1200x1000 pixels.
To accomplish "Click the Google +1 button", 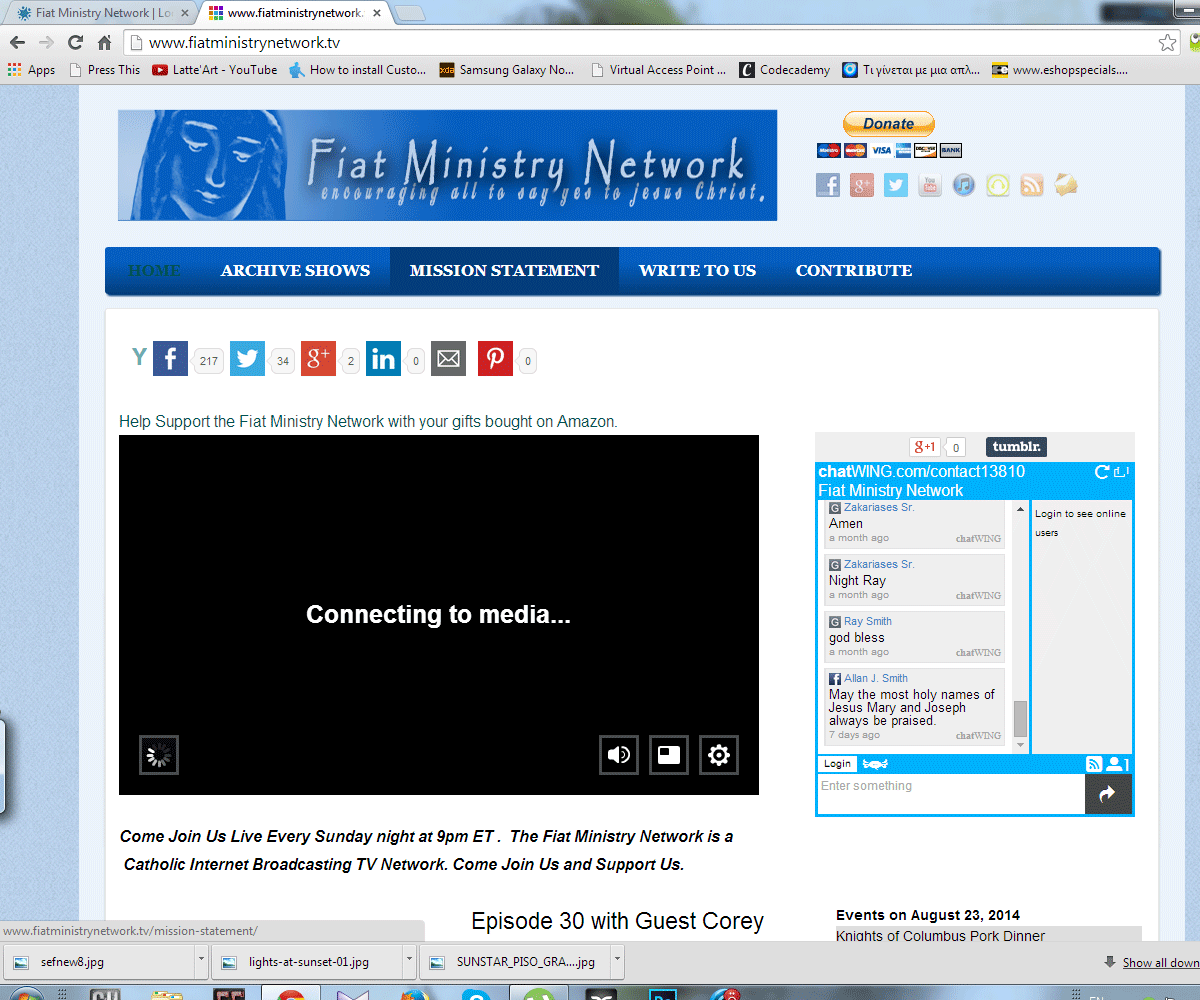I will [x=923, y=447].
